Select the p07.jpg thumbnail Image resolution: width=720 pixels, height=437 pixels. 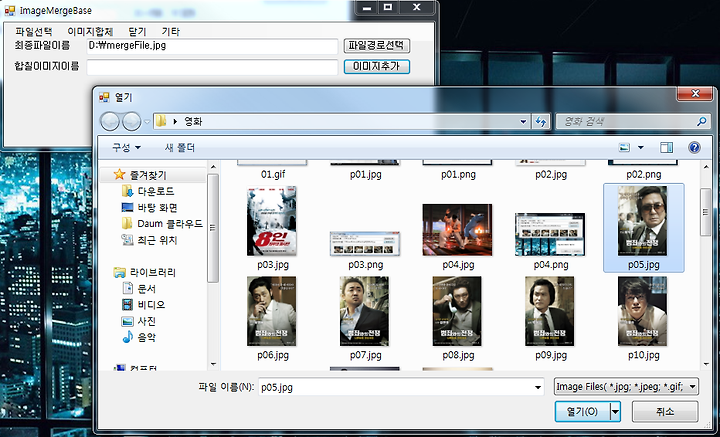pyautogui.click(x=365, y=311)
